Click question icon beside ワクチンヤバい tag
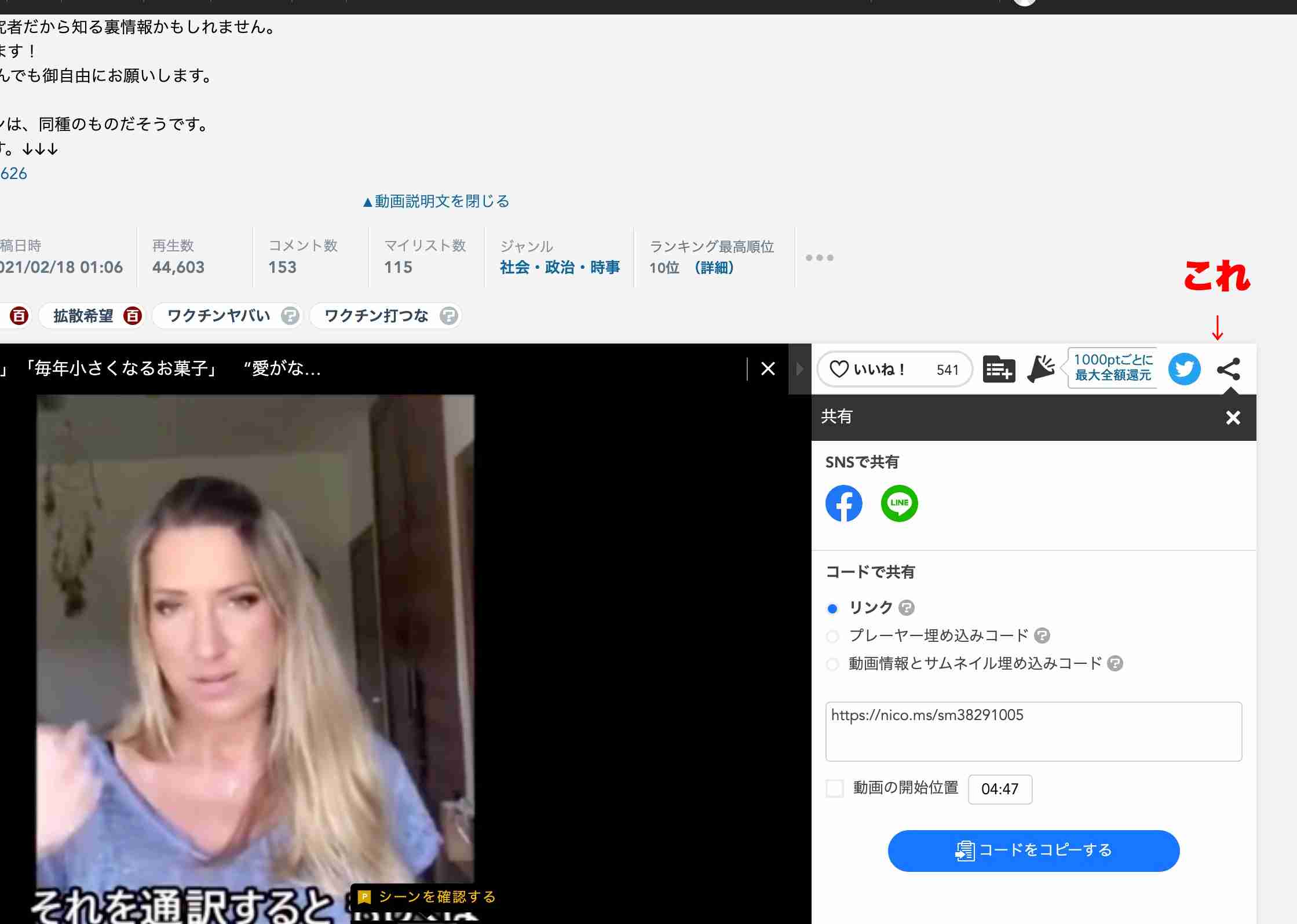Image resolution: width=1297 pixels, height=924 pixels. point(290,316)
